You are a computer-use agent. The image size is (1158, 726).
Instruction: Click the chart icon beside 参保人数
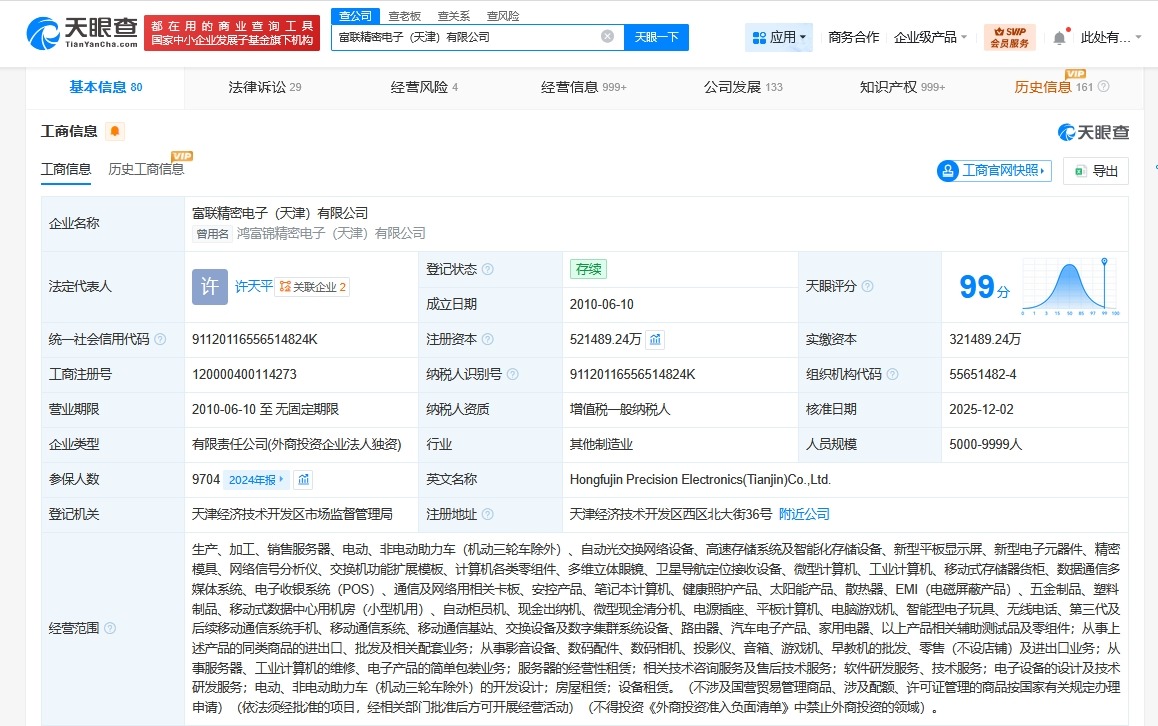coord(306,479)
